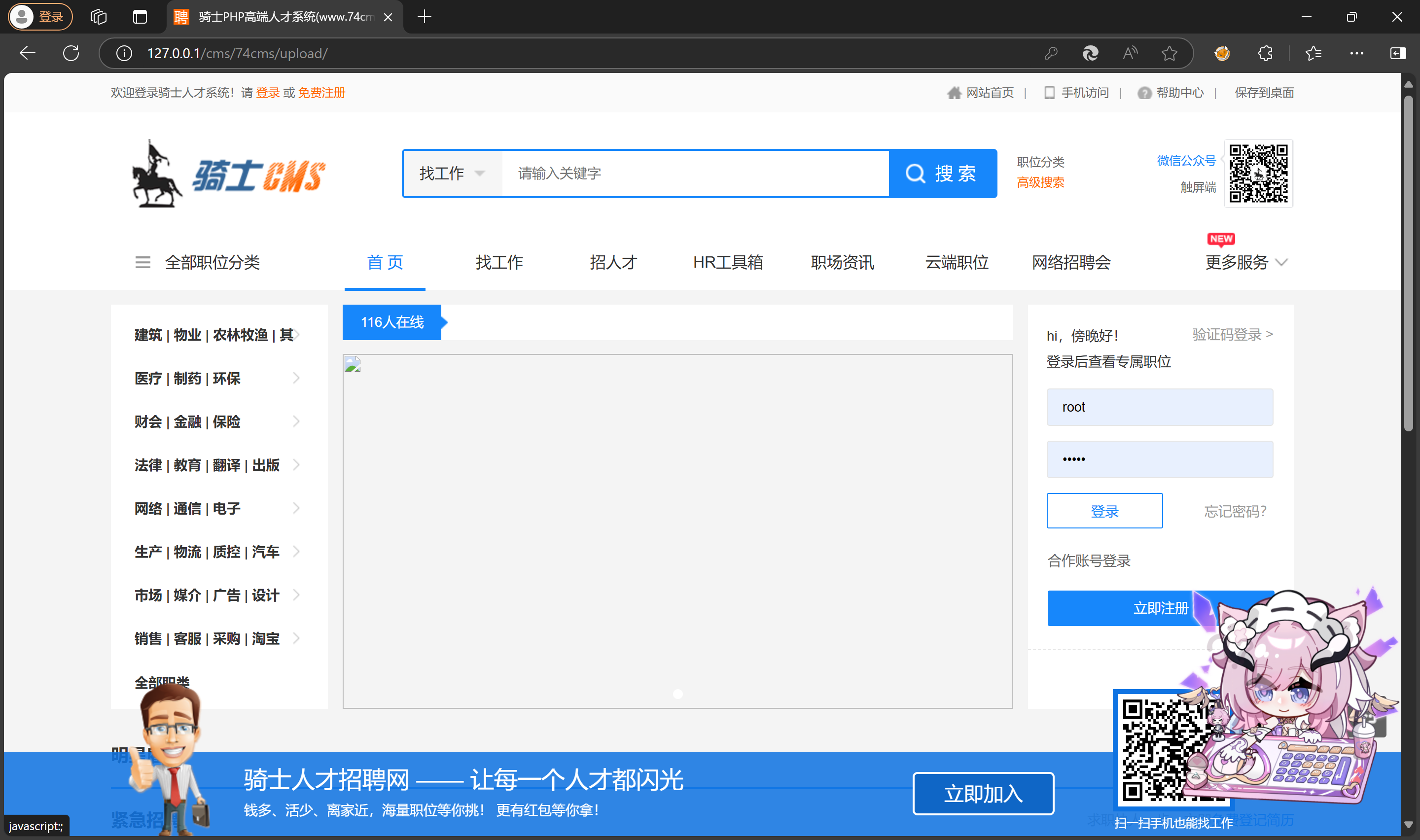The height and width of the screenshot is (840, 1420).
Task: Select 触屏端 QR option
Action: pos(1198,187)
